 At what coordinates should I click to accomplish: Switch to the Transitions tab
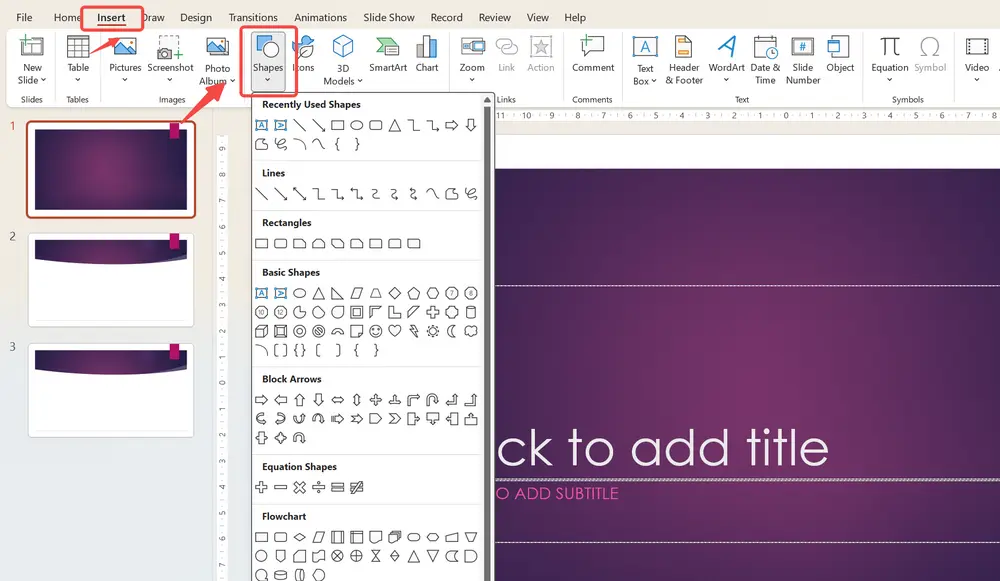(253, 17)
